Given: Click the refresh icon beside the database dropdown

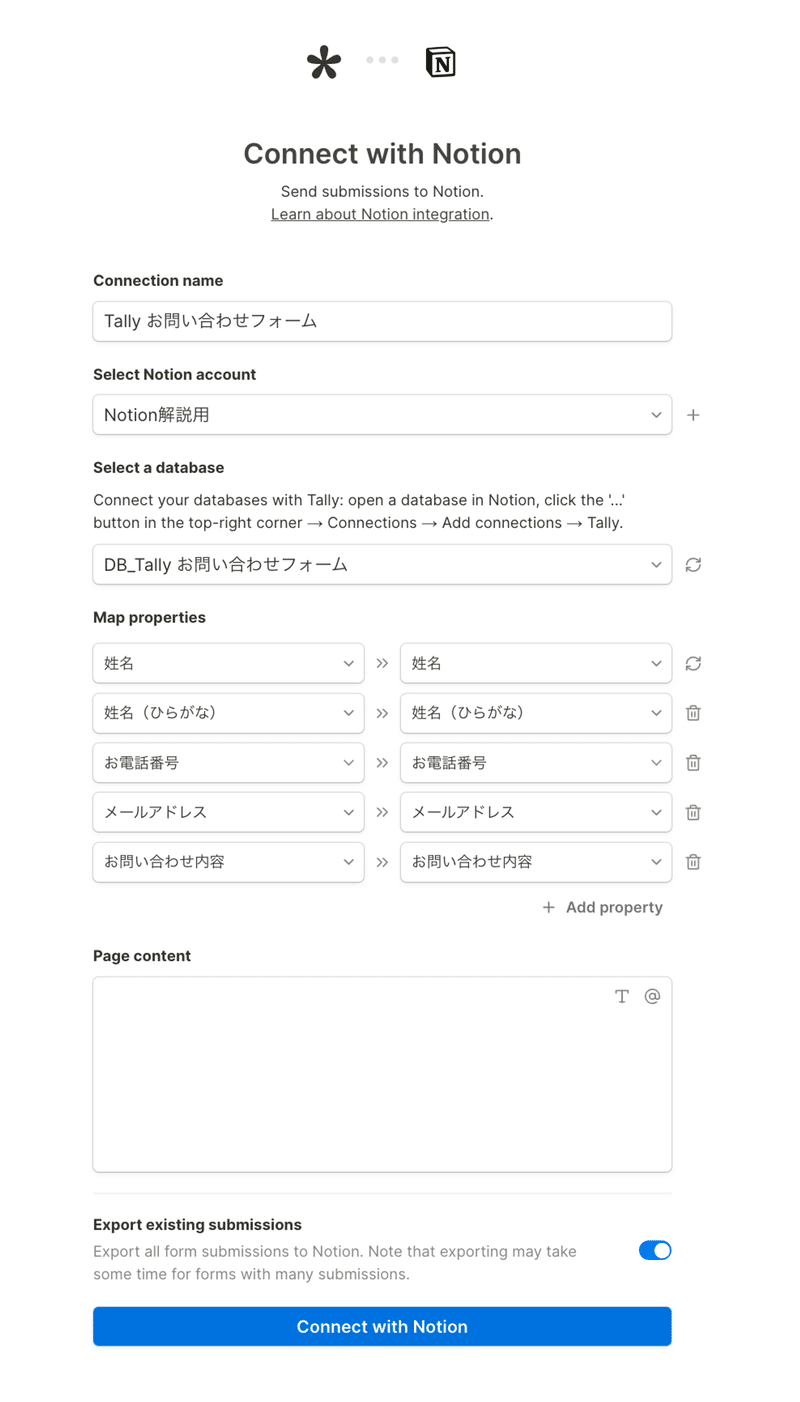Looking at the screenshot, I should click(693, 564).
